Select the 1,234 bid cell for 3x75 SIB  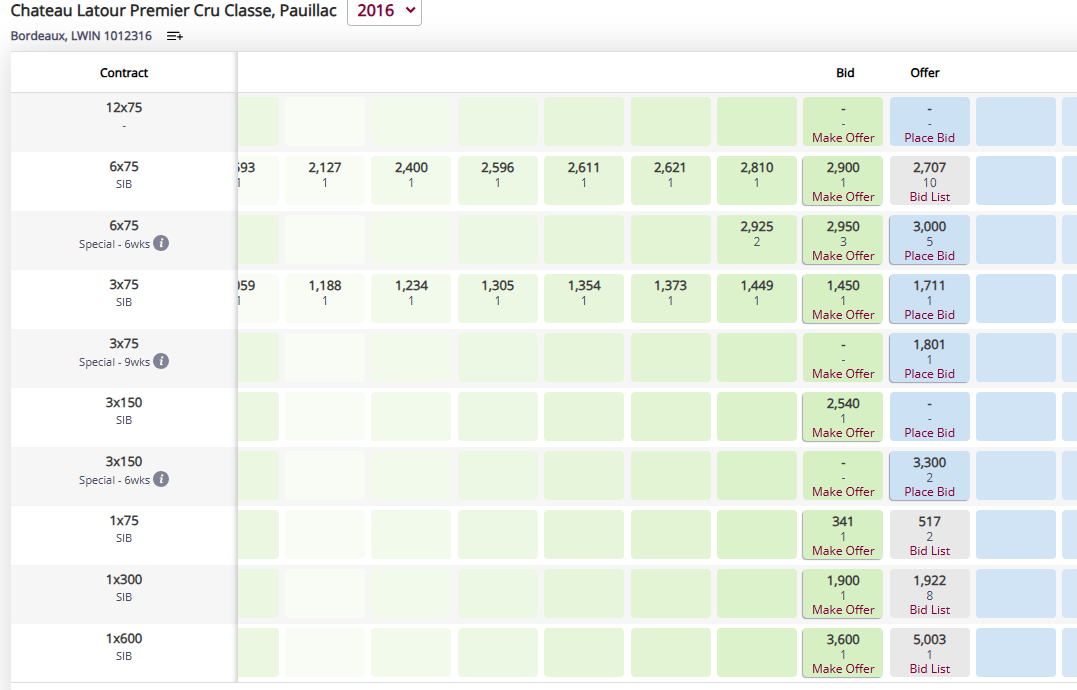[x=411, y=299]
